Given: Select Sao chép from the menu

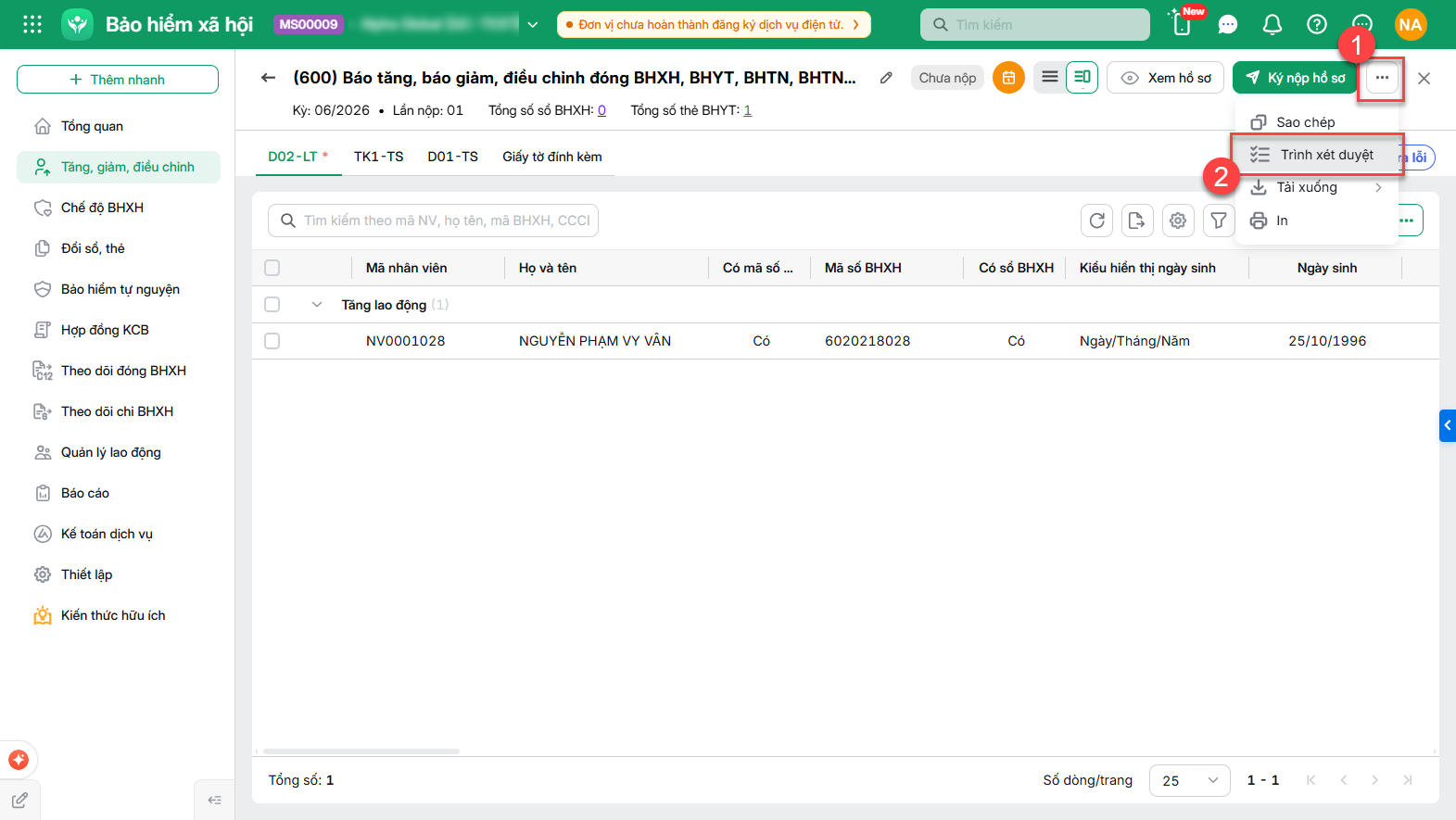Looking at the screenshot, I should (x=1316, y=122).
